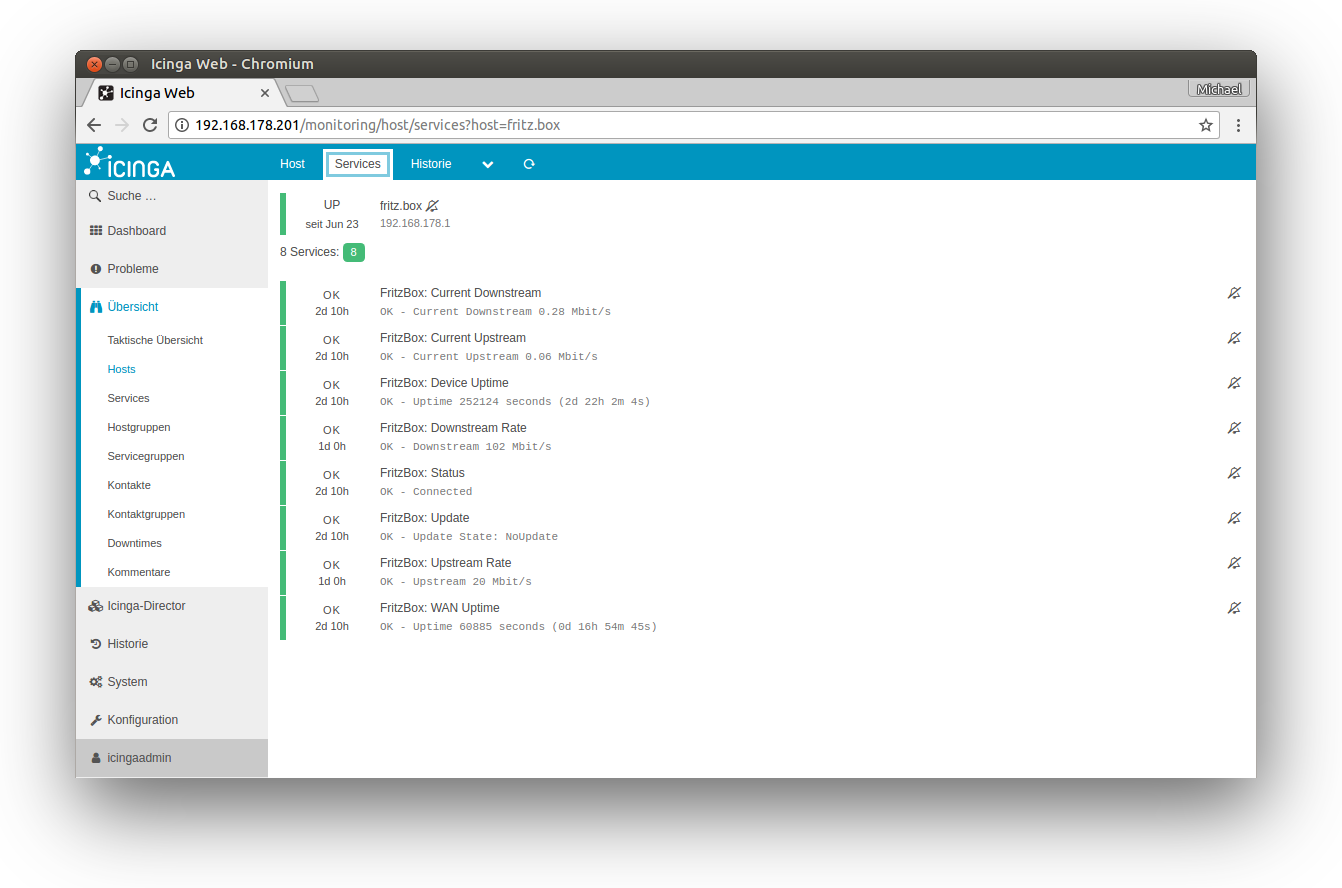The image size is (1342, 888).
Task: Open FritzBox: Device Uptime service
Action: (444, 383)
